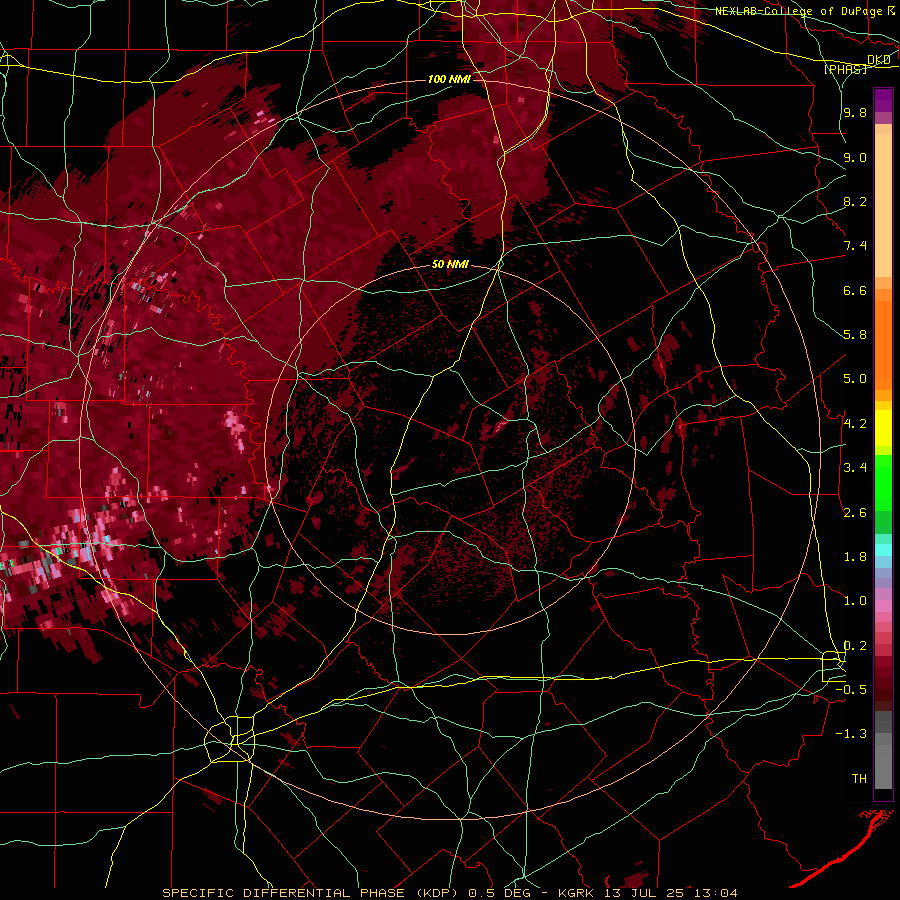The width and height of the screenshot is (900, 900).
Task: Click the 6.6 scale value
Action: click(855, 290)
